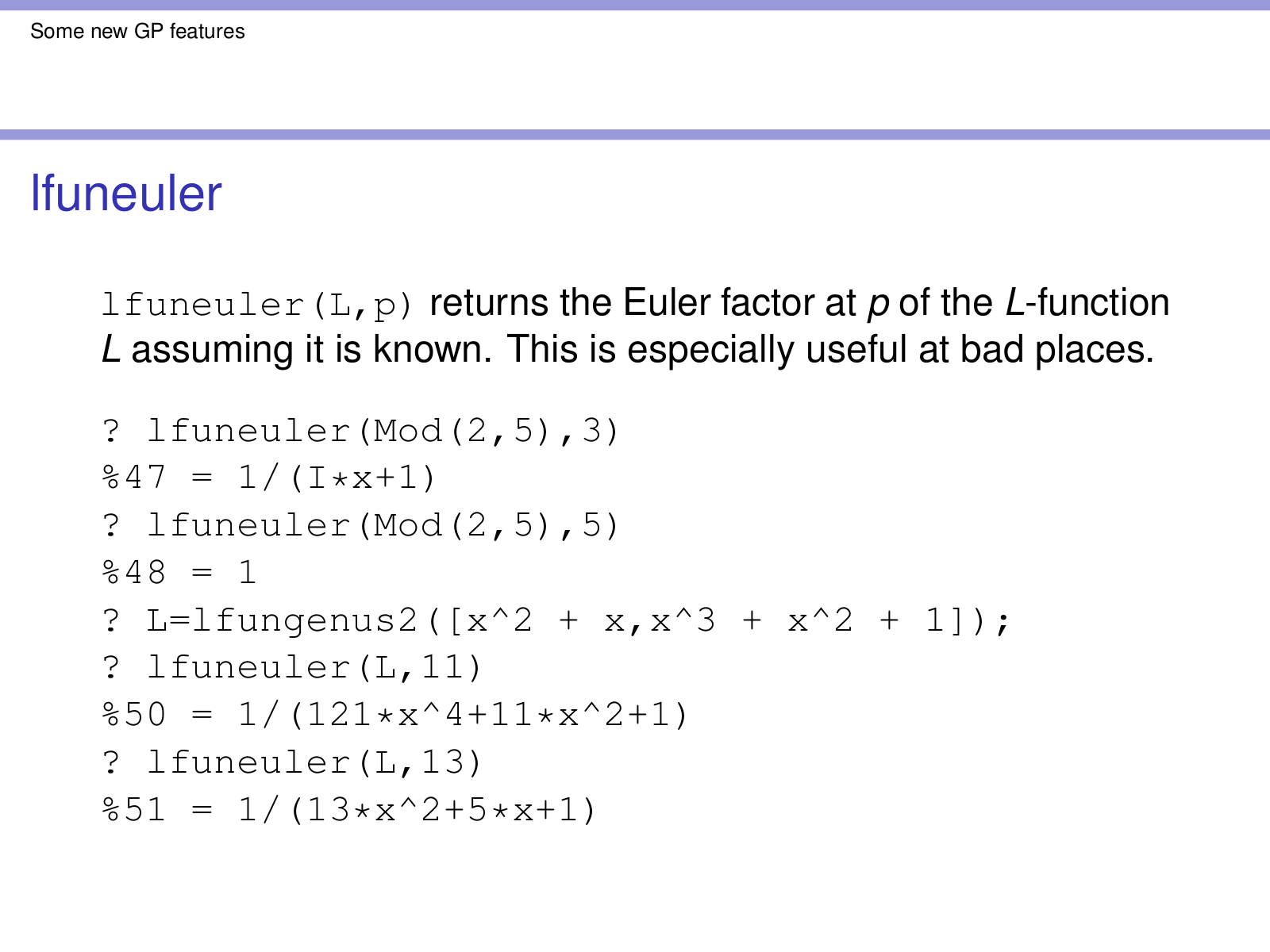Click the output label "%48"
The height and width of the screenshot is (952, 1270).
tap(133, 573)
